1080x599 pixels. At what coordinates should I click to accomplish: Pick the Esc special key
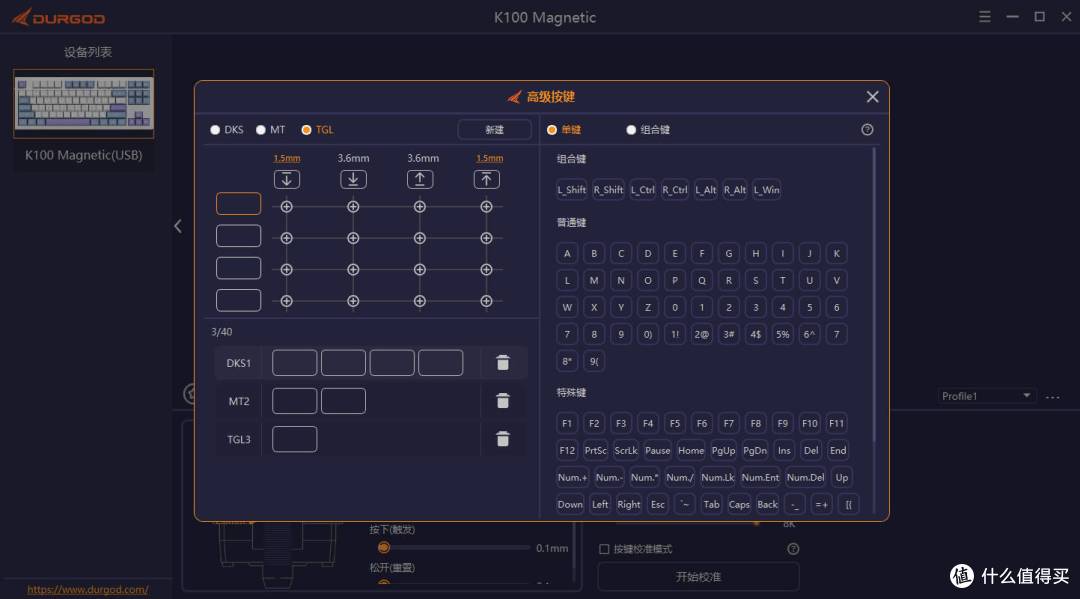click(658, 505)
